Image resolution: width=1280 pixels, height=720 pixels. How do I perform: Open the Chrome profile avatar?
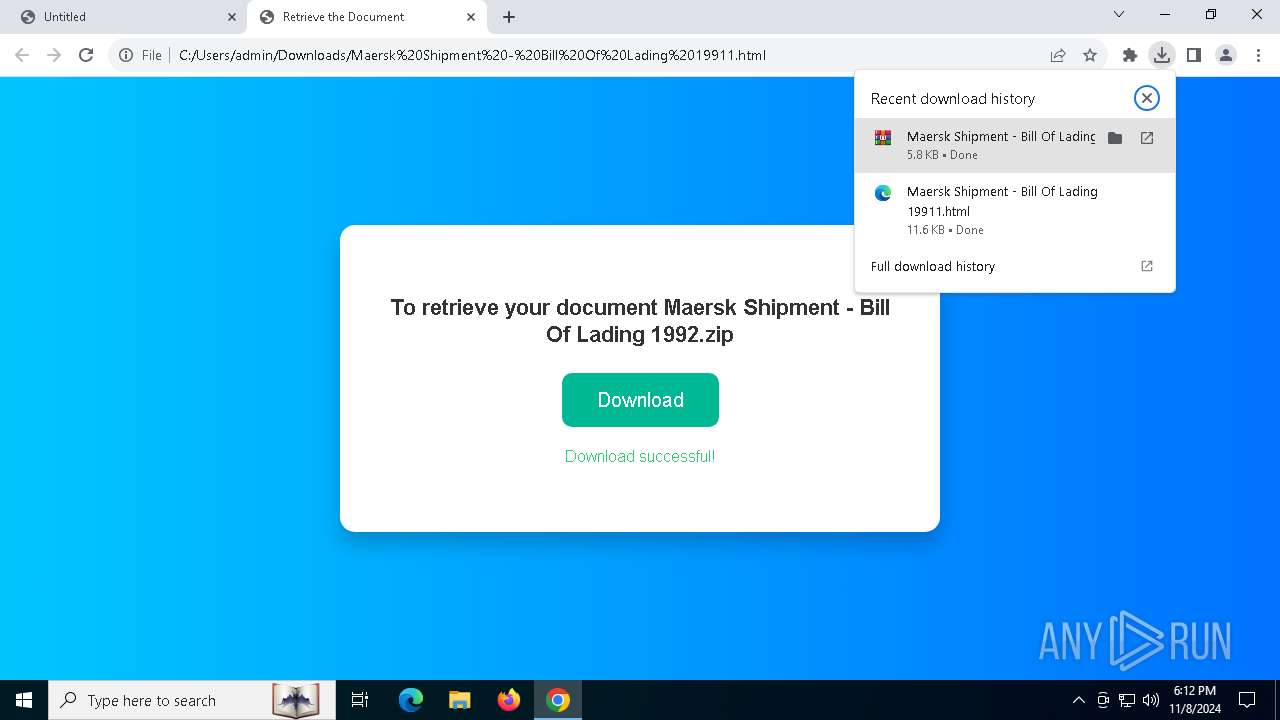point(1226,55)
